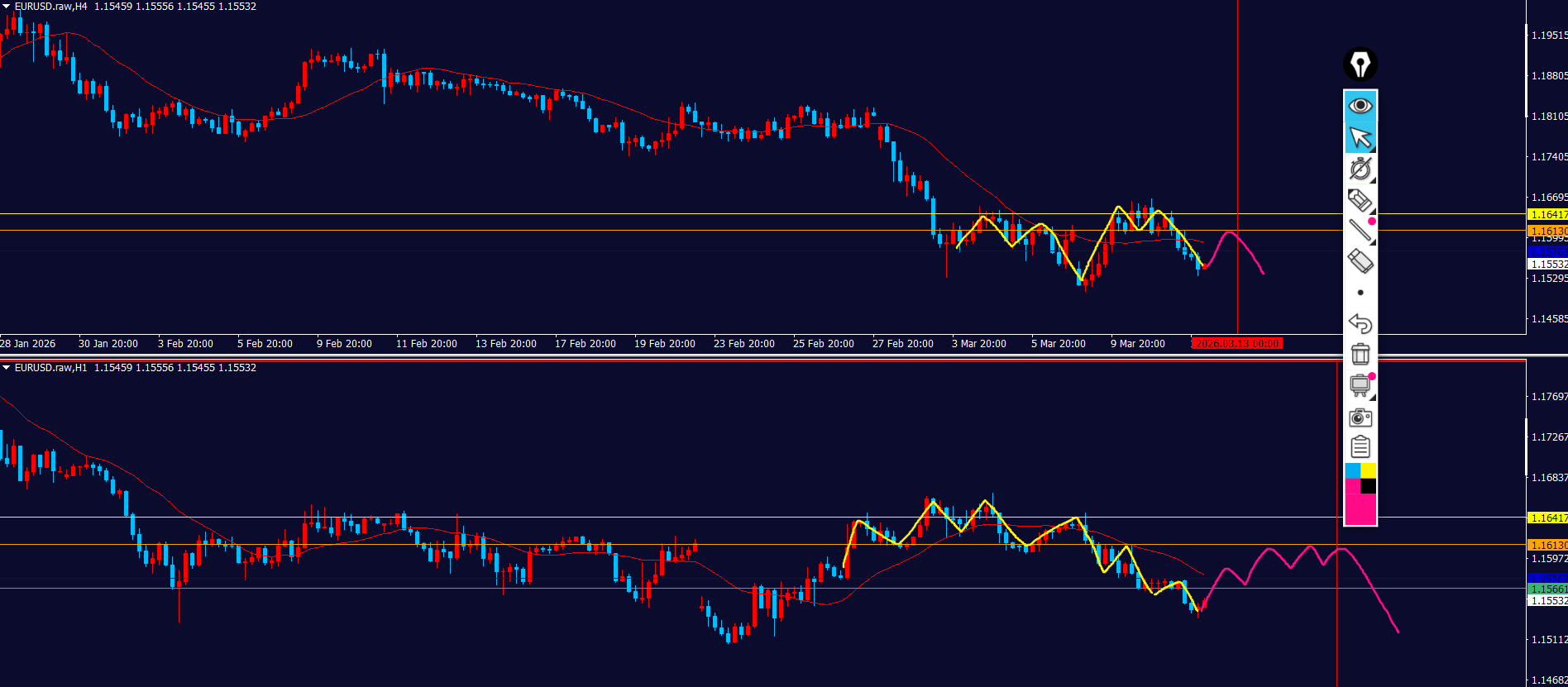
Task: Clear drawings with the trash can icon
Action: coord(1360,355)
